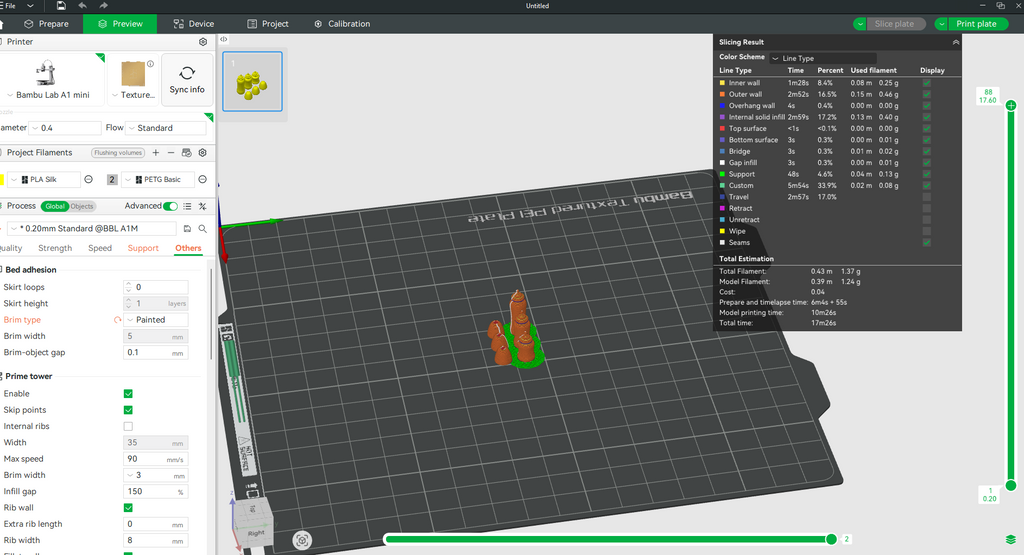The width and height of the screenshot is (1024, 555).
Task: Open printer settings gear icon
Action: 203,42
